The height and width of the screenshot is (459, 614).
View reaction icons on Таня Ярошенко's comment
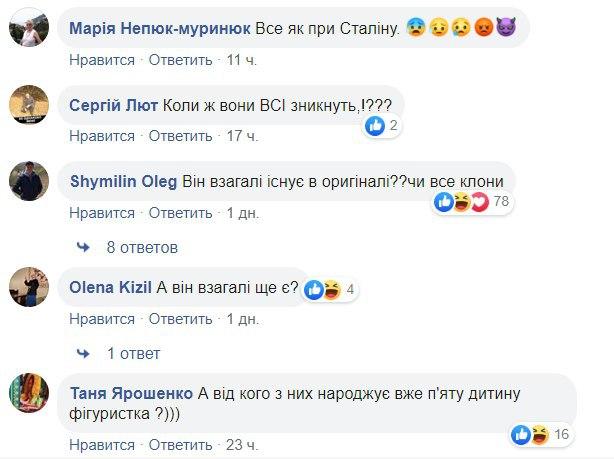coord(528,434)
